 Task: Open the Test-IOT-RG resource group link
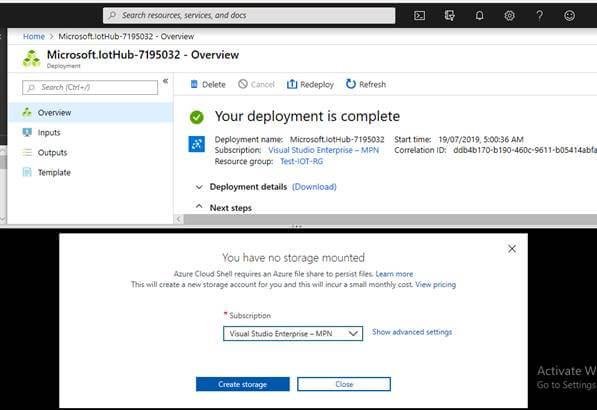[x=302, y=161]
